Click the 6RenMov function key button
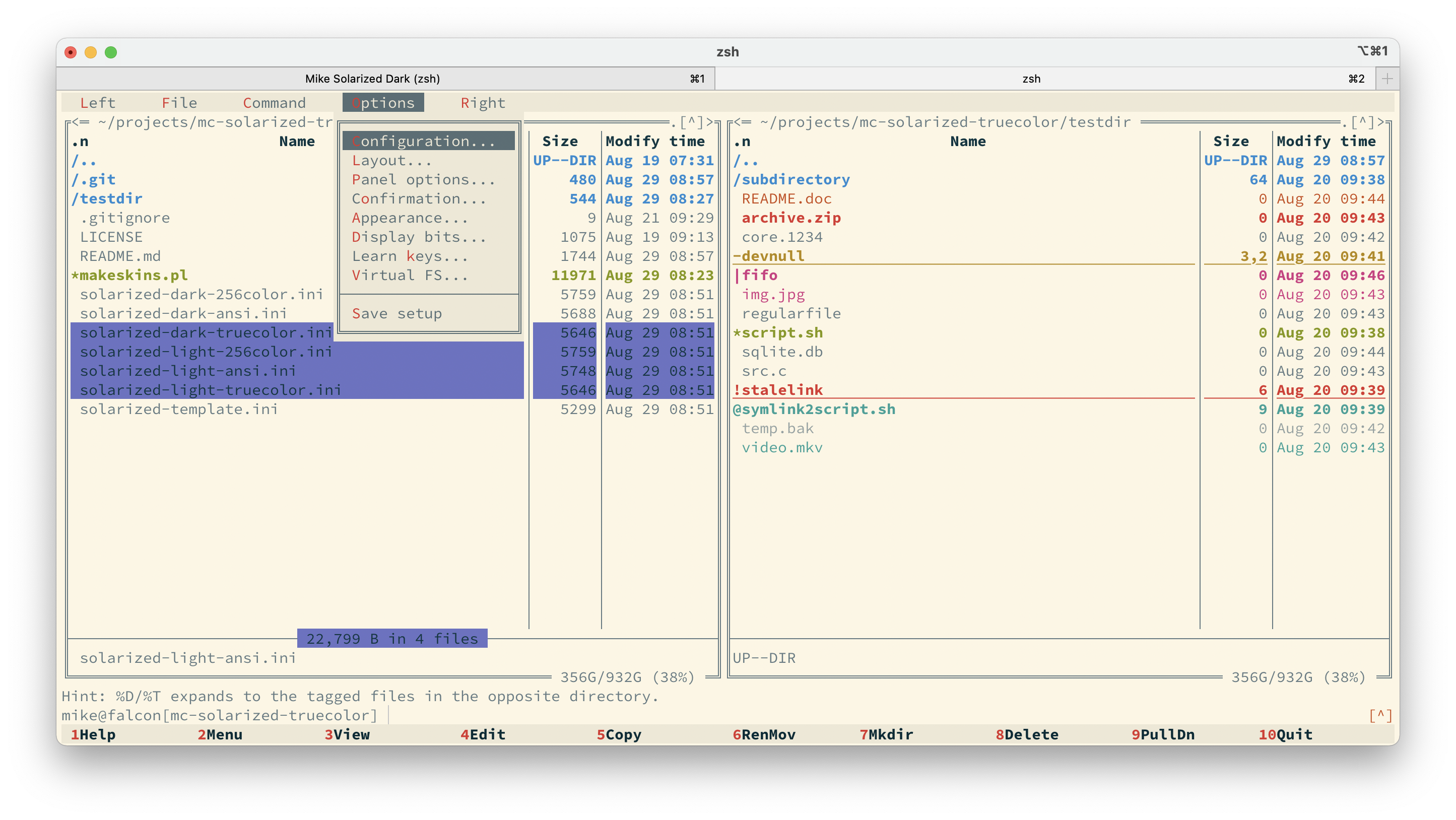This screenshot has width=1456, height=820. tap(764, 735)
